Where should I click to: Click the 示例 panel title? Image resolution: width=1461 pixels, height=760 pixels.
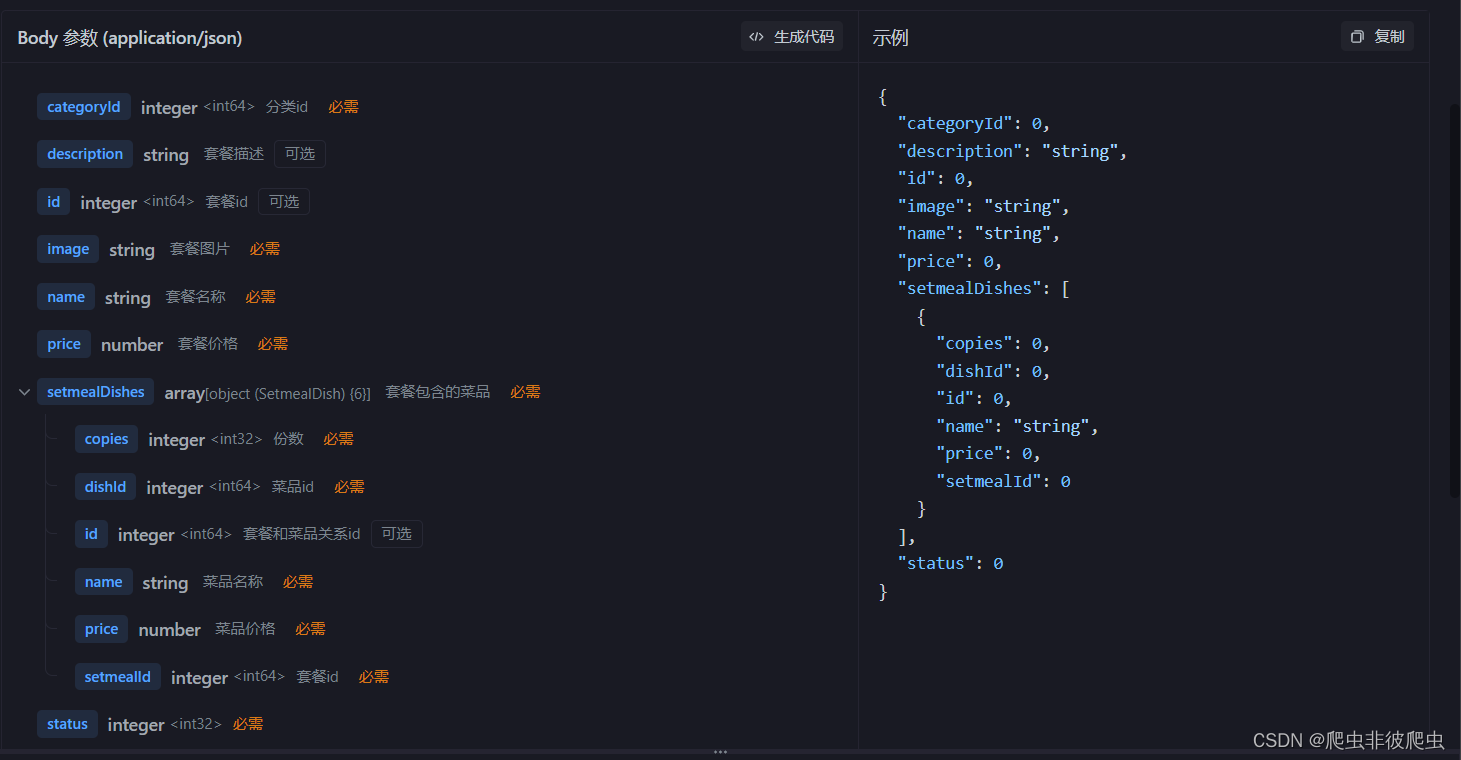tap(889, 37)
